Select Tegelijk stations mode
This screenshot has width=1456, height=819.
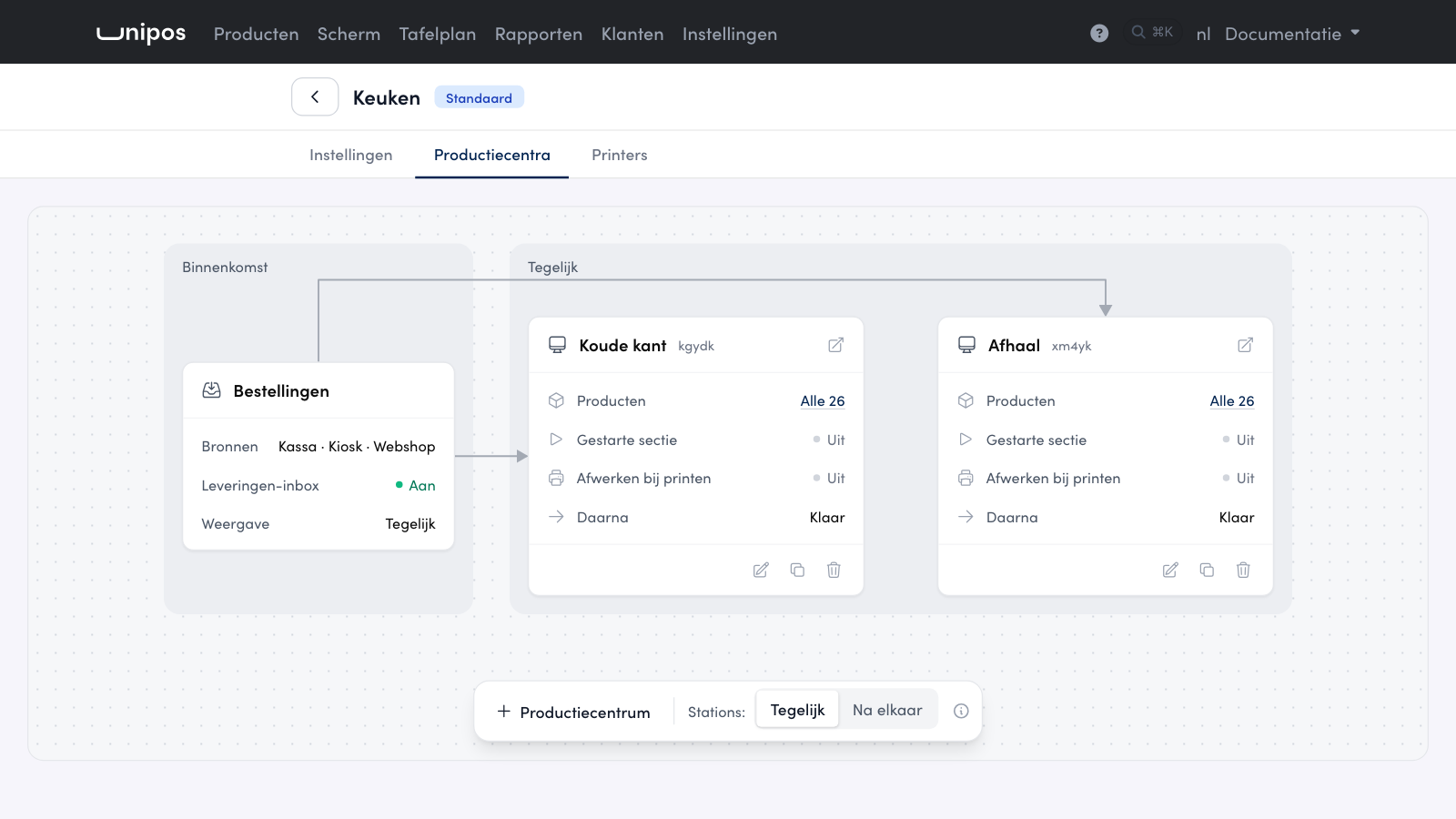797,710
